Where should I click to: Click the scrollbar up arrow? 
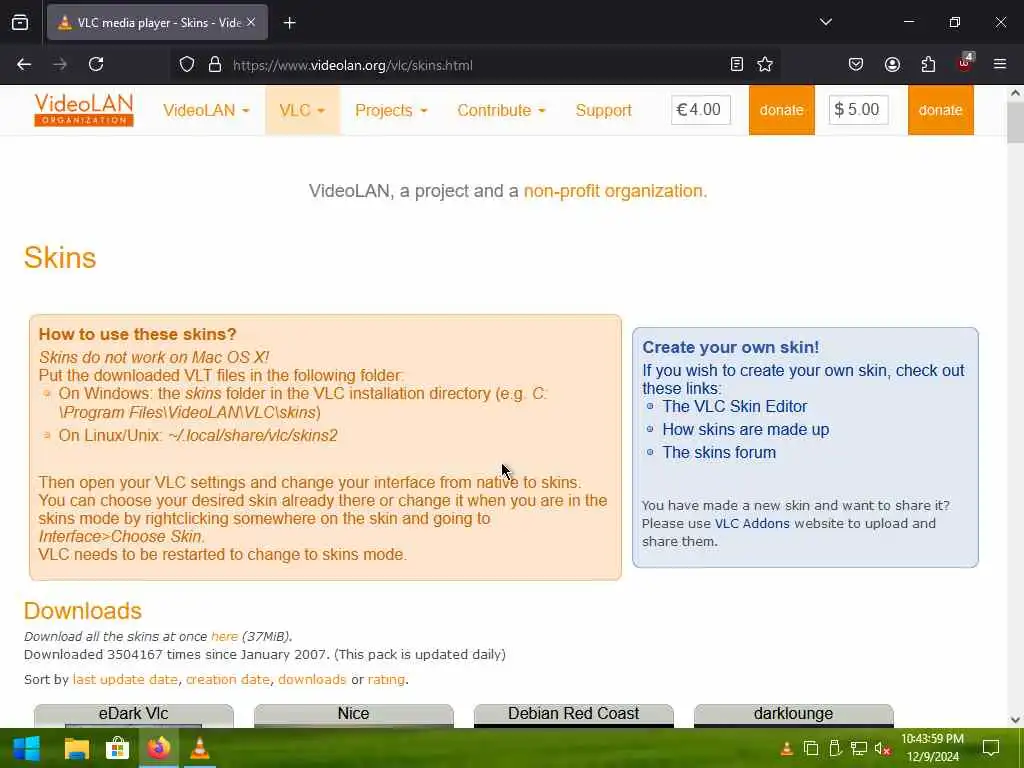click(1015, 93)
